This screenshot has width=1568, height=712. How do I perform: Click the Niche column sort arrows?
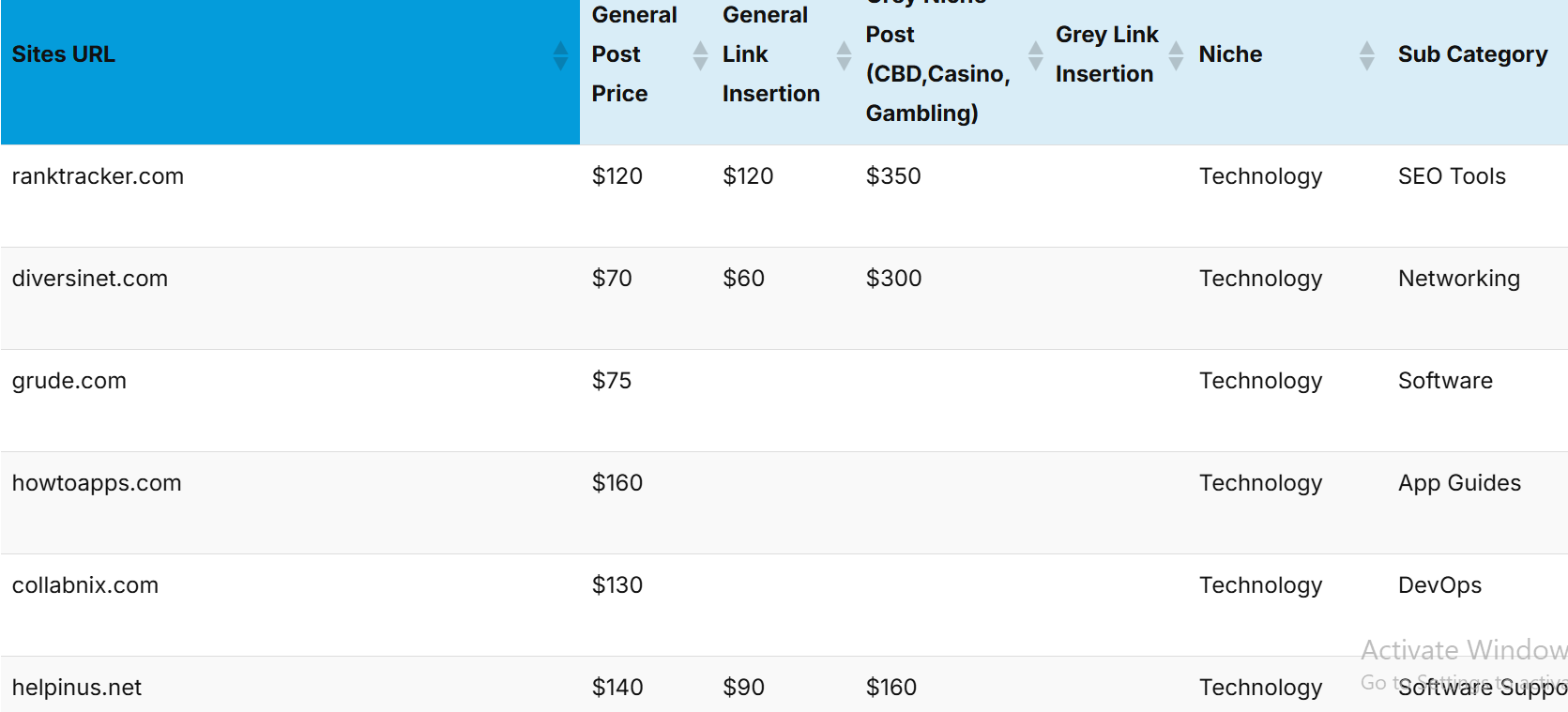pyautogui.click(x=1366, y=55)
